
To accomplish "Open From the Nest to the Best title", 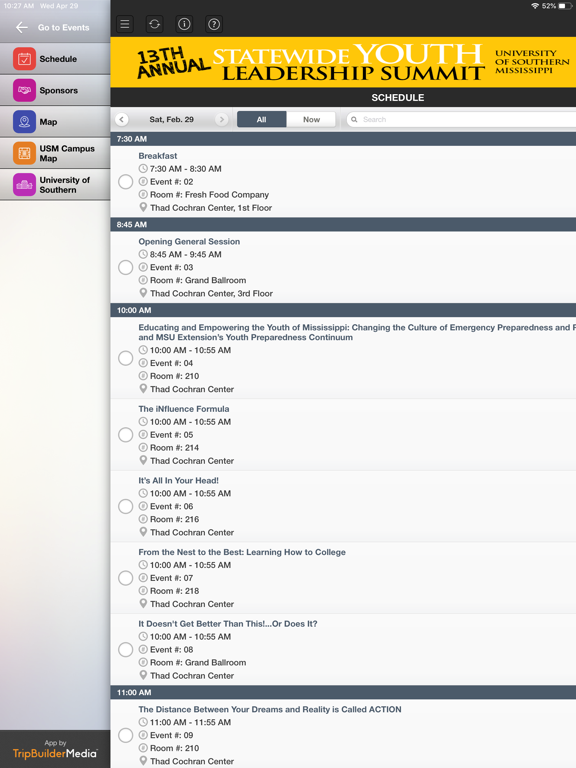I will click(242, 552).
